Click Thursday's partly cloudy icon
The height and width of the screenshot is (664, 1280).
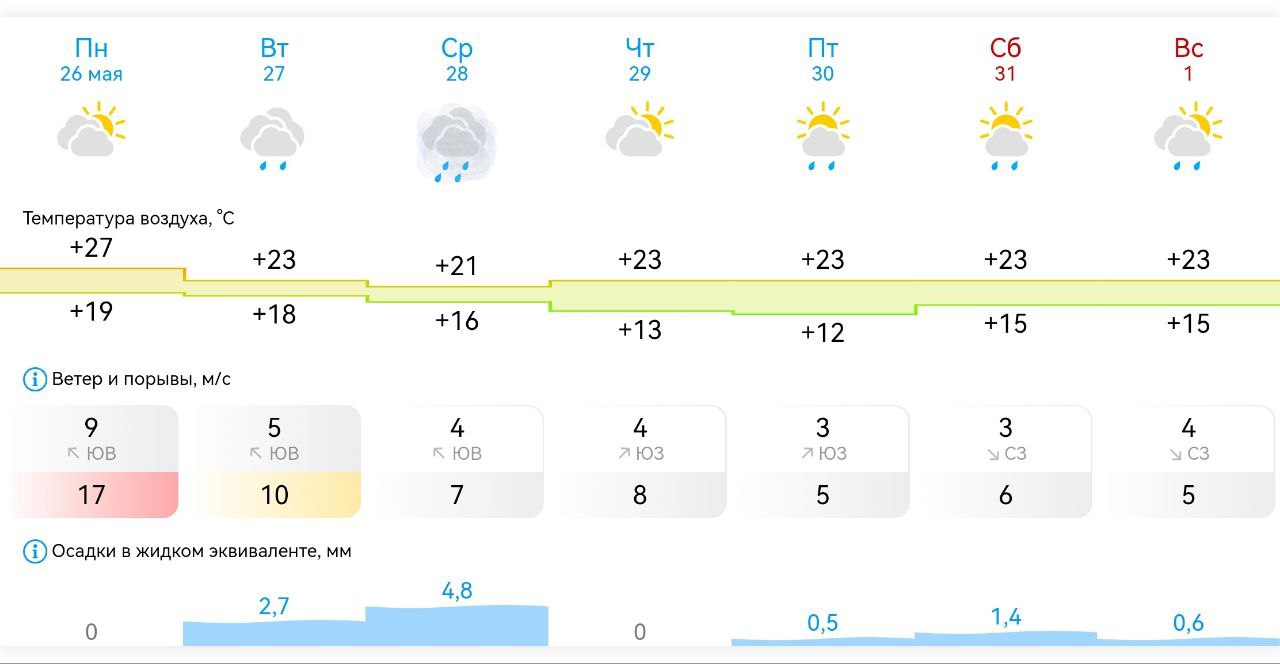coord(639,129)
